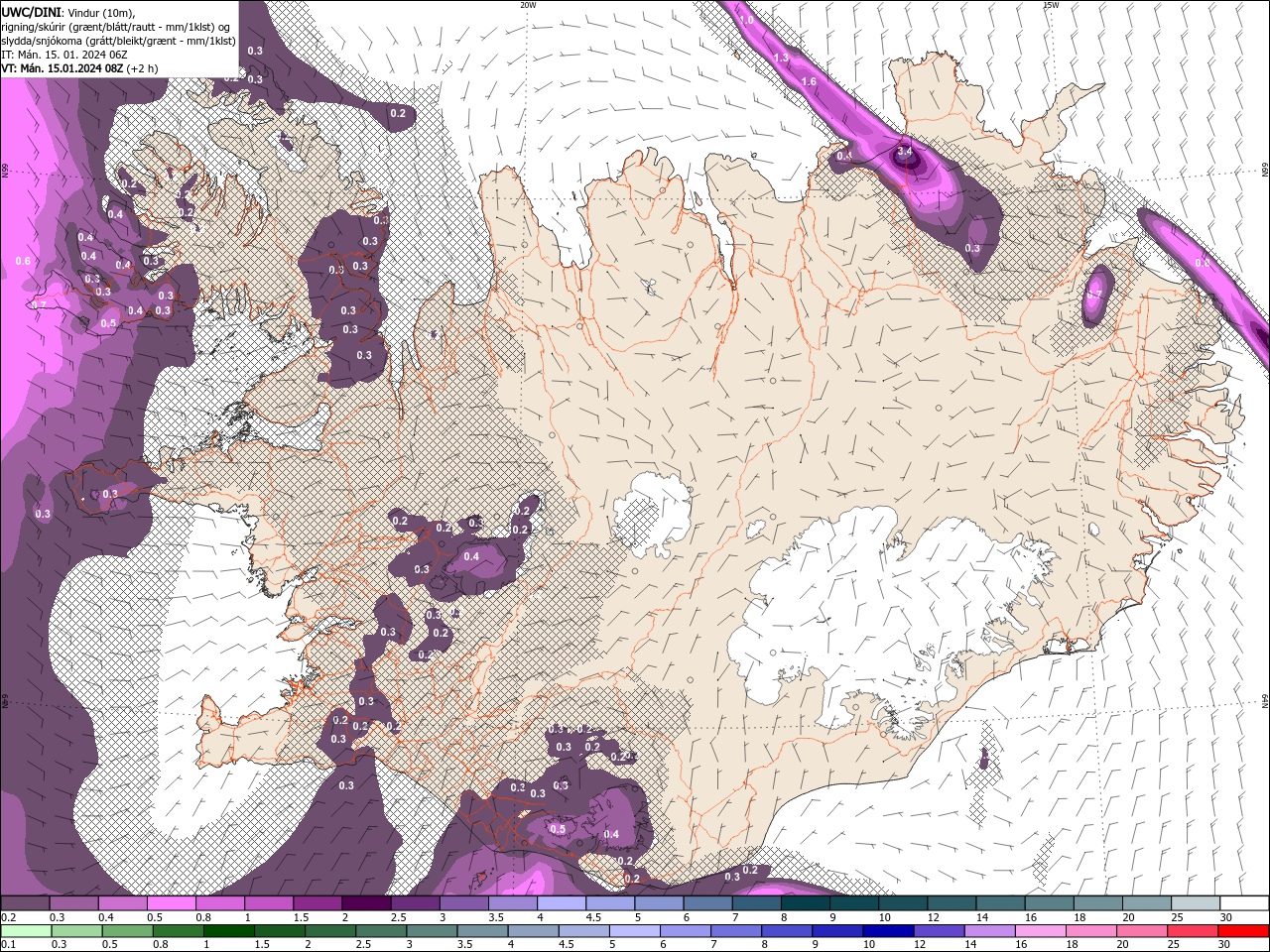The width and height of the screenshot is (1270, 952).
Task: Click the bright pink upper swatch labeled 0.5
Action: click(x=171, y=903)
